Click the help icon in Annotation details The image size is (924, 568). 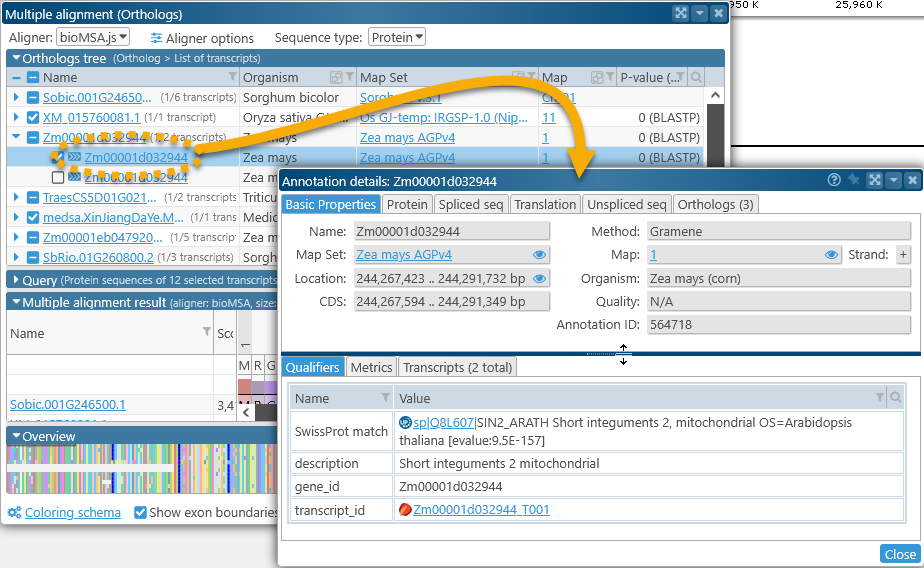click(834, 180)
